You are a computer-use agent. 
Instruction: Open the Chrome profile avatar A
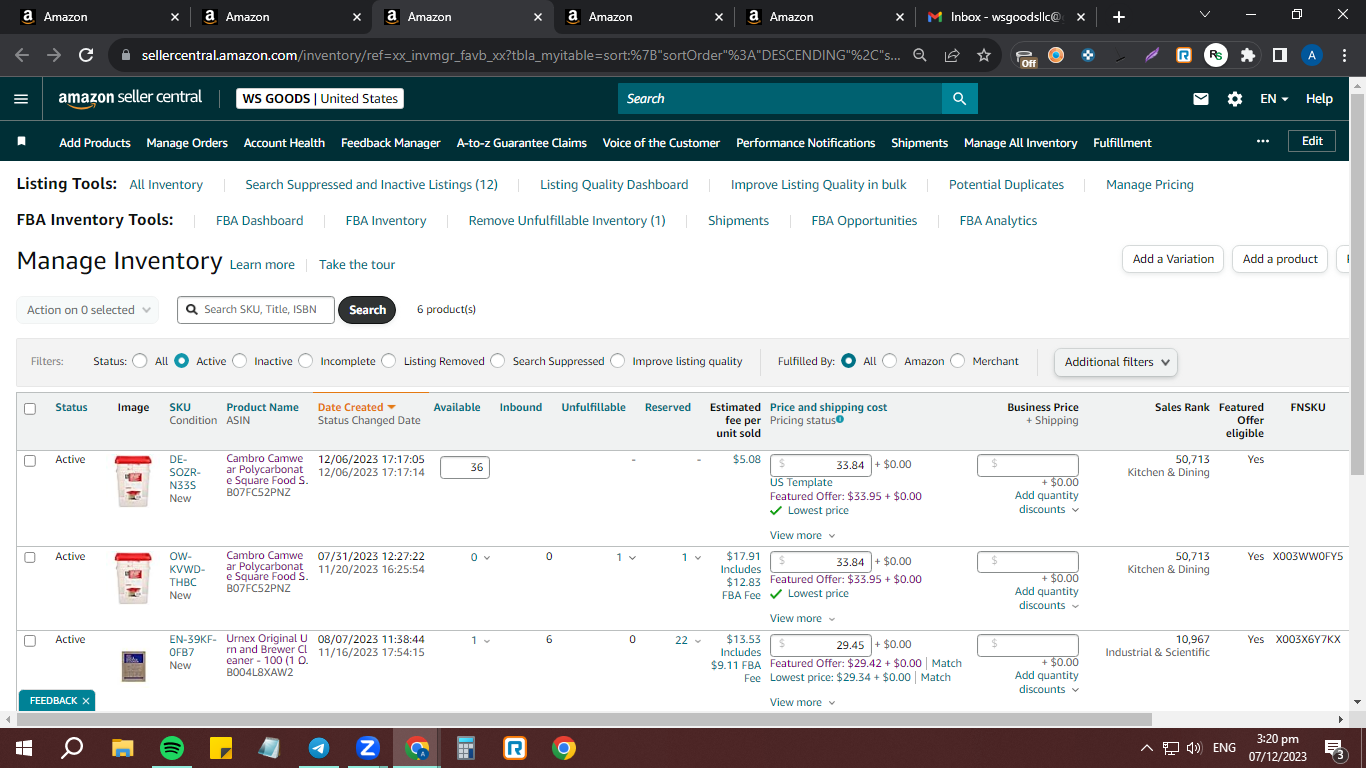coord(1312,55)
